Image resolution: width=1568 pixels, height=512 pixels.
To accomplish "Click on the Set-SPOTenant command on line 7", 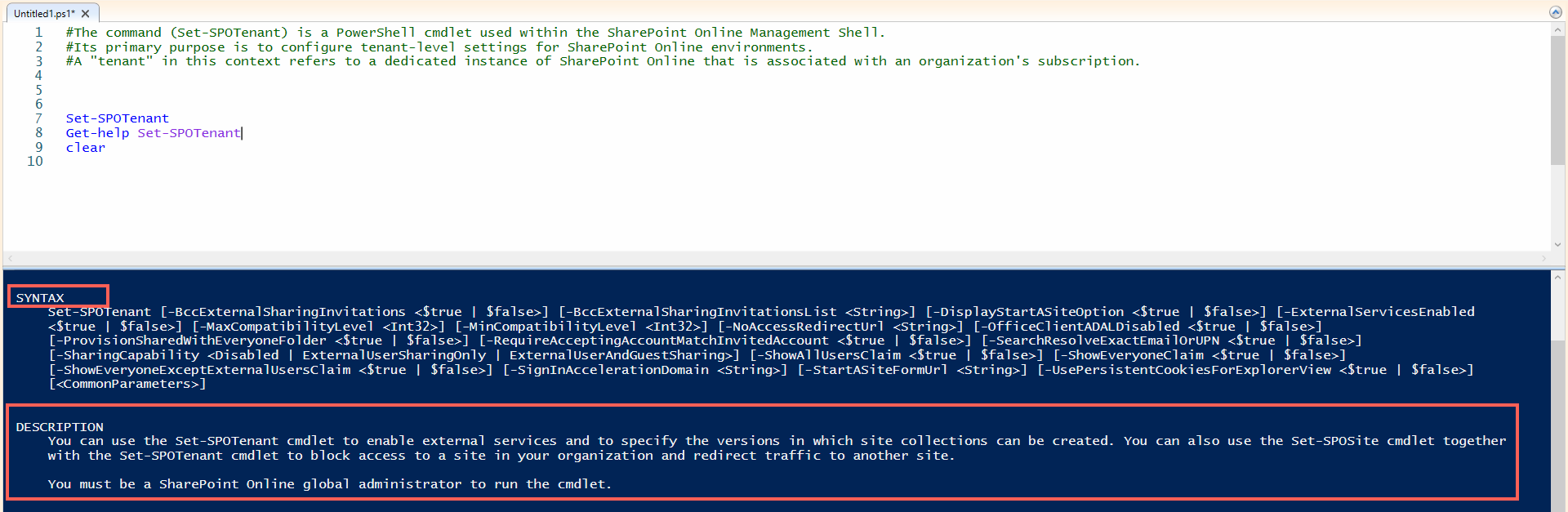I will [x=118, y=118].
